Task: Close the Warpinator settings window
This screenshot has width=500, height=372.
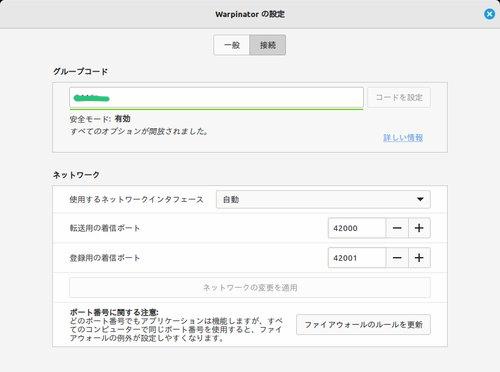Action: [x=489, y=14]
